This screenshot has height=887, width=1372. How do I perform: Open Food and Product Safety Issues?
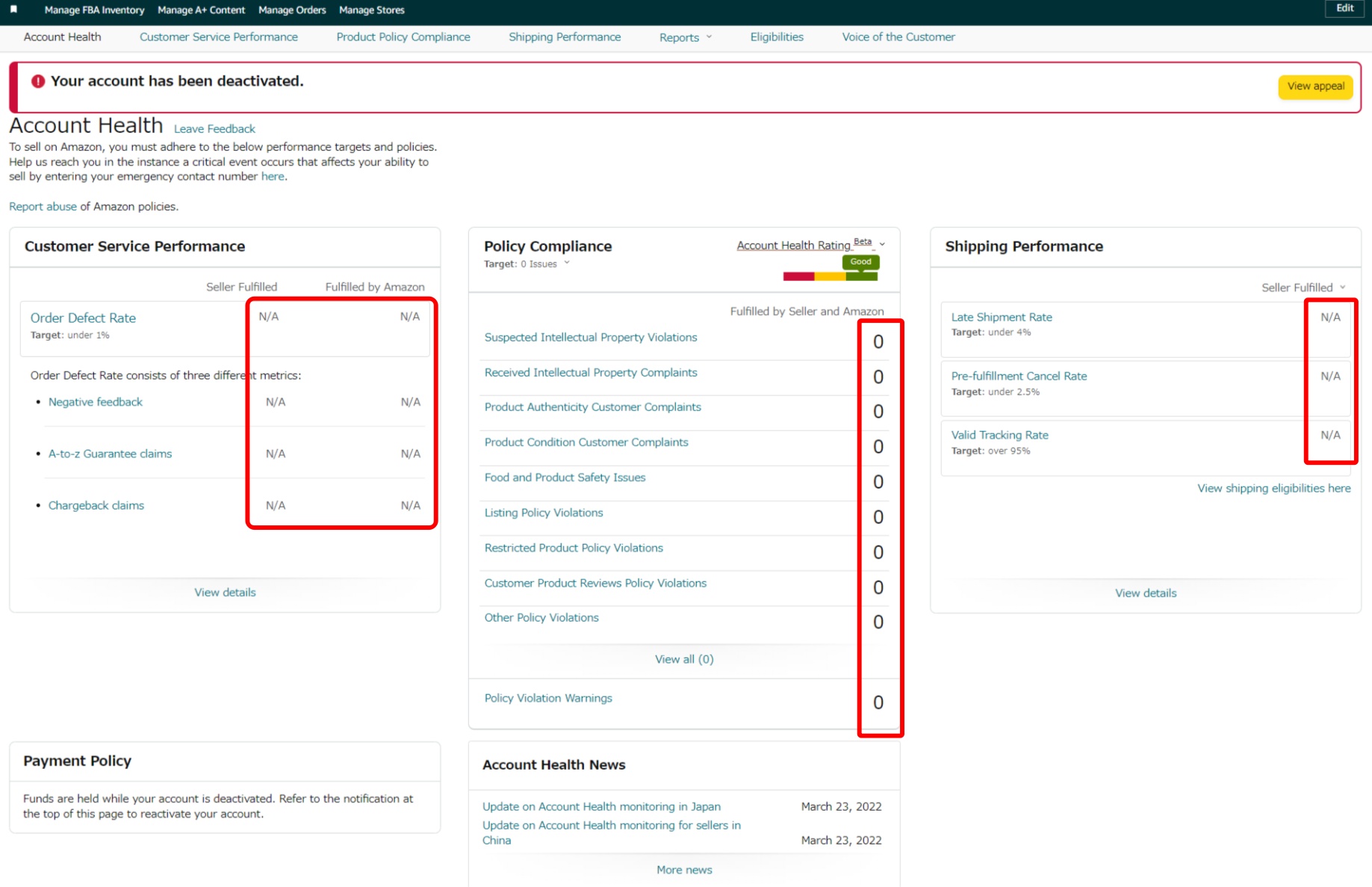[x=565, y=478]
